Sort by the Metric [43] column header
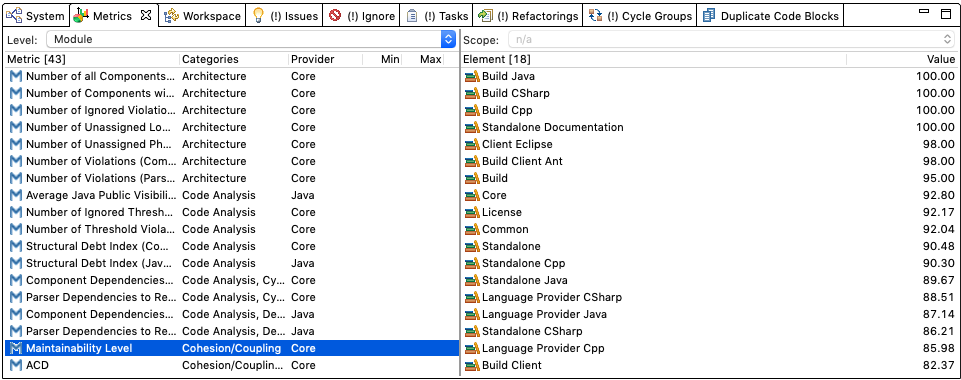961x380 pixels. (x=92, y=59)
